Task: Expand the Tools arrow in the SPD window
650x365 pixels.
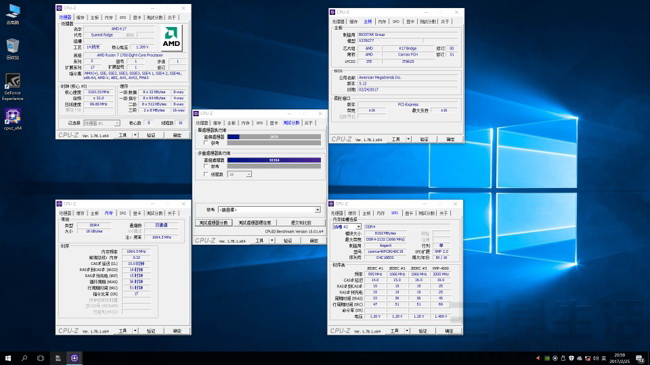Action: tap(407, 331)
